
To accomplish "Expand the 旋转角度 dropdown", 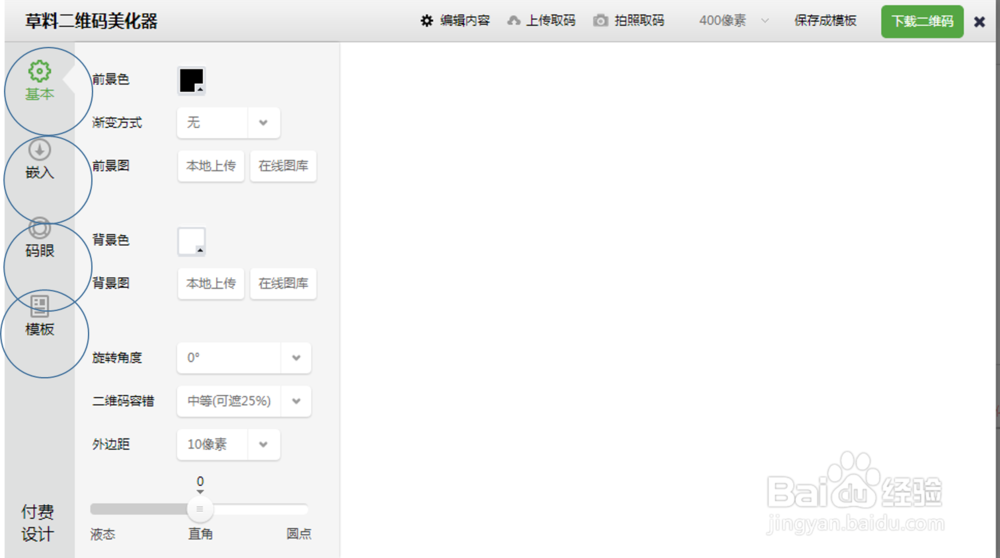I will click(244, 358).
